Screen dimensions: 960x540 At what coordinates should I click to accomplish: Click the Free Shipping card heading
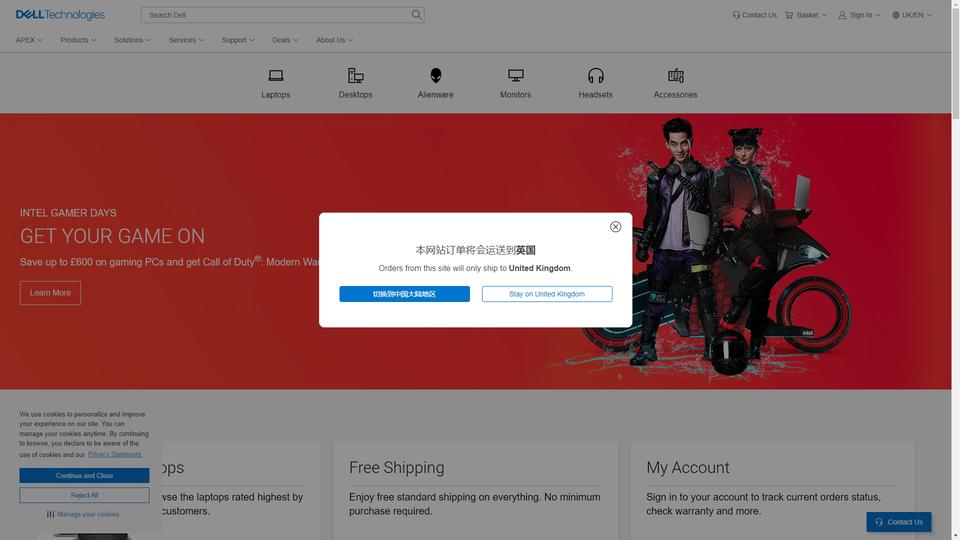click(x=397, y=467)
